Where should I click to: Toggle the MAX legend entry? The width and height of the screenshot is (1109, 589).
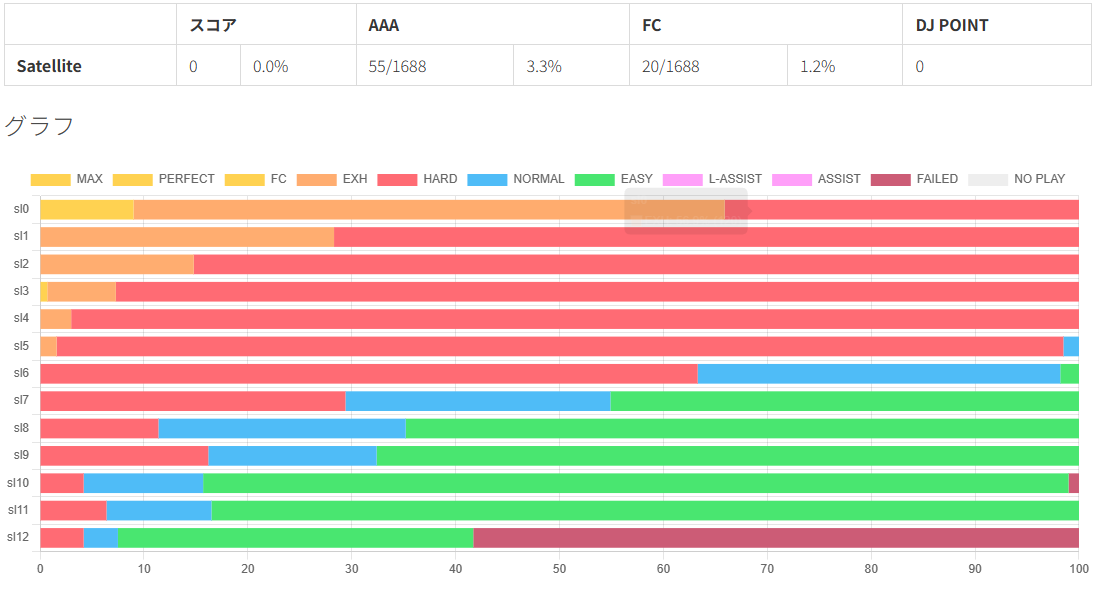(x=66, y=179)
